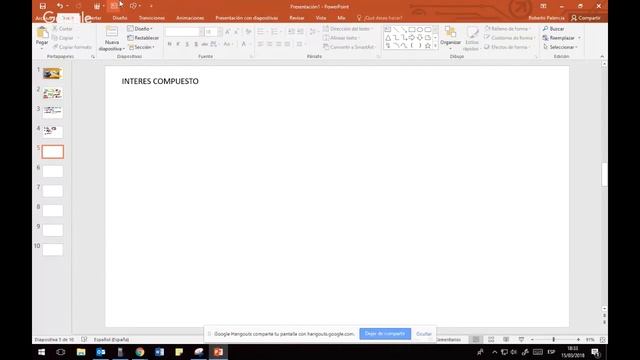
Task: Open Word from the taskbar
Action: pos(159,352)
